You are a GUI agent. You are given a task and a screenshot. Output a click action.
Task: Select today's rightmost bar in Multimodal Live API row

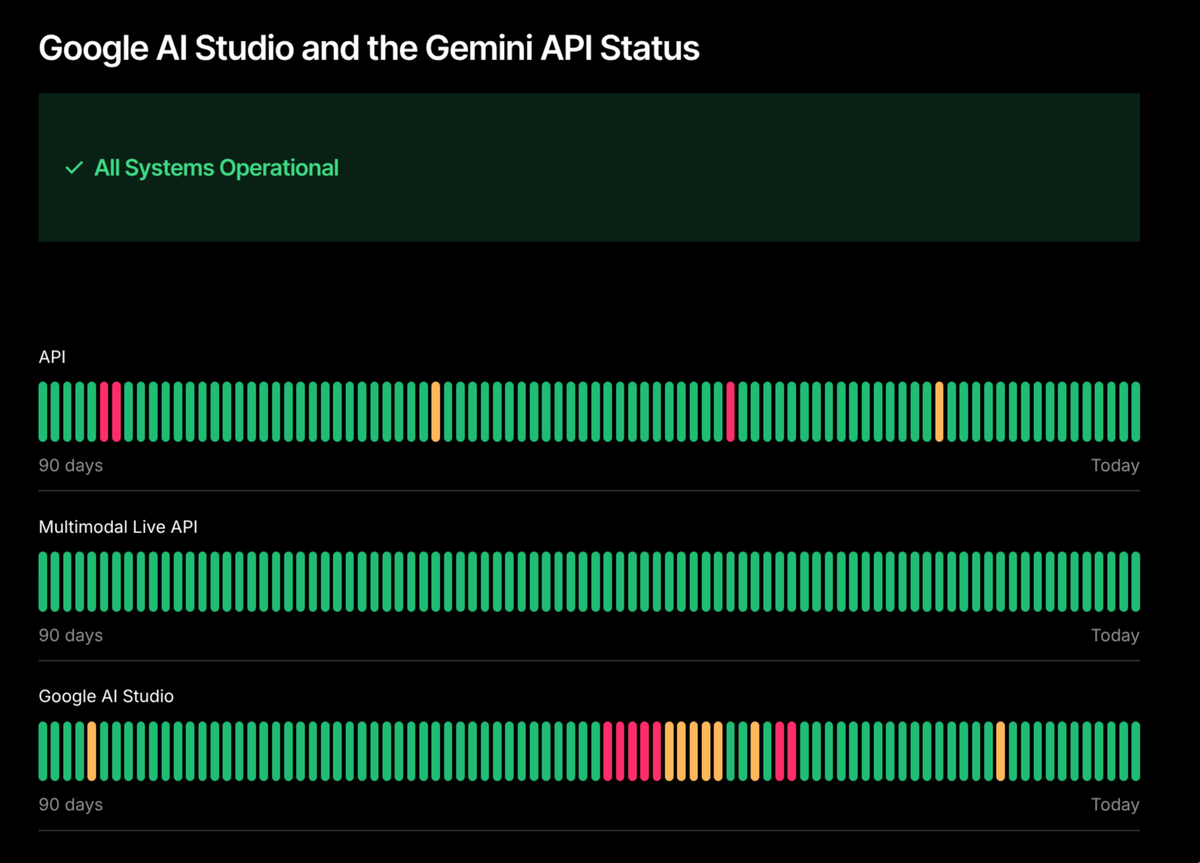tap(1135, 581)
